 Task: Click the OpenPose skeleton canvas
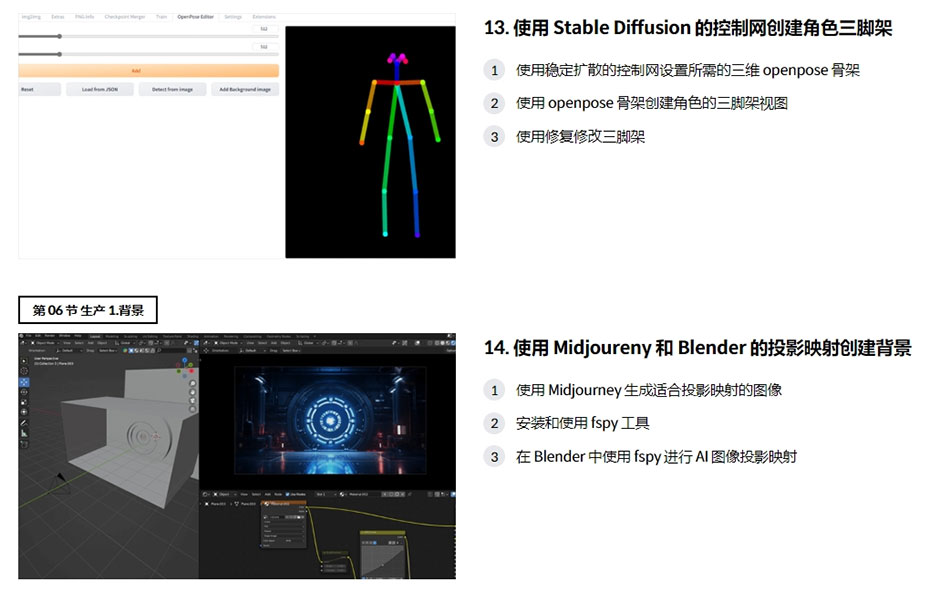pyautogui.click(x=370, y=142)
